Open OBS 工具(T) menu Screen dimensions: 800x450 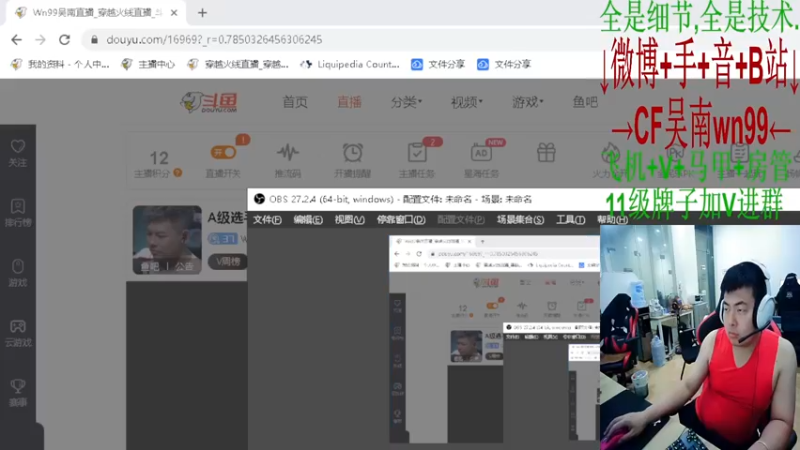[570, 219]
